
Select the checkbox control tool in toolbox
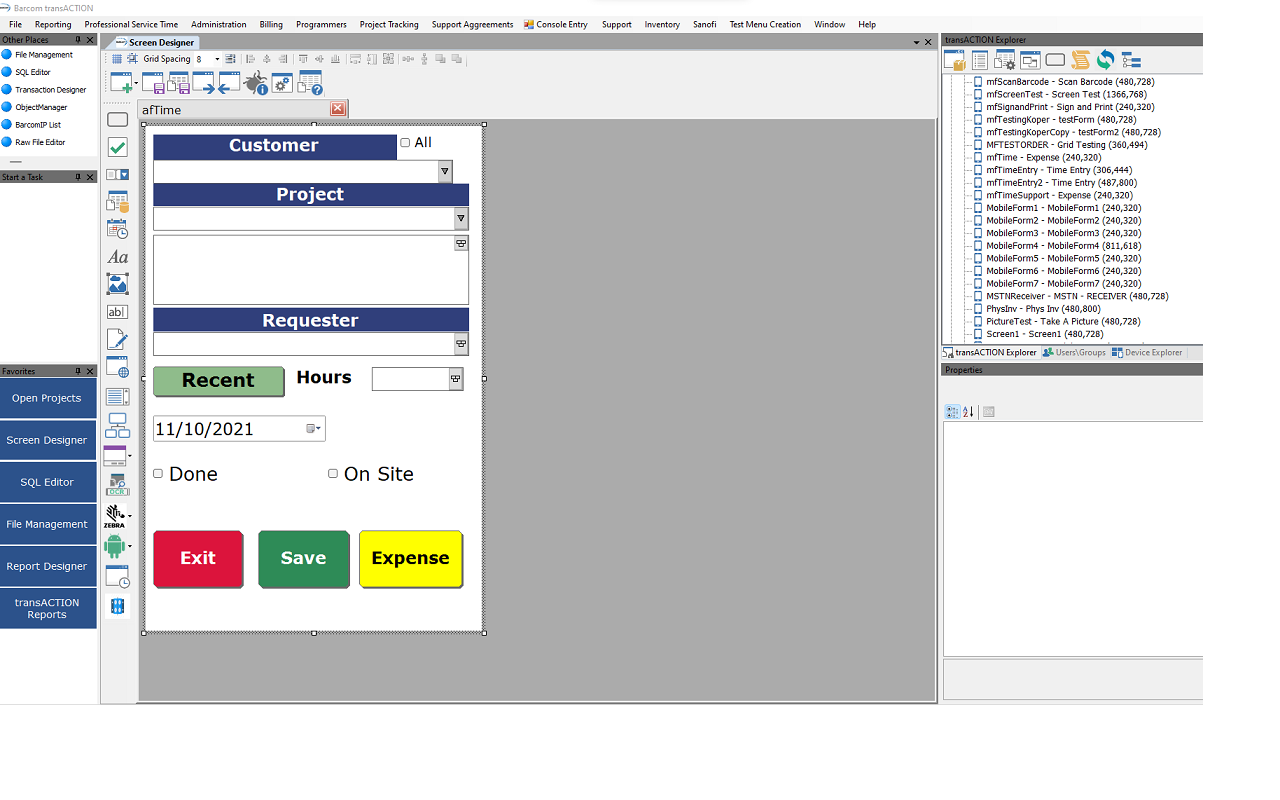pos(117,147)
